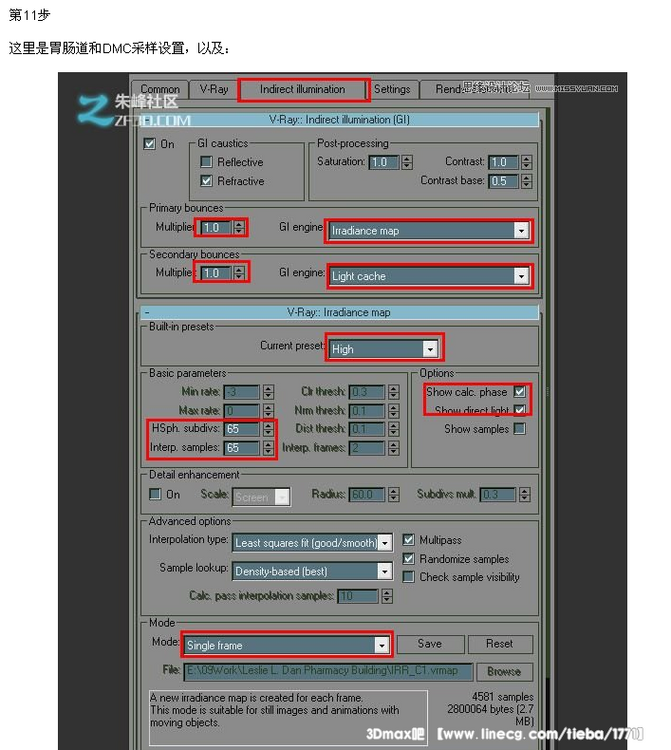This screenshot has width=671, height=750.
Task: Adjust Clr thresh spinner arrows
Action: [x=394, y=392]
